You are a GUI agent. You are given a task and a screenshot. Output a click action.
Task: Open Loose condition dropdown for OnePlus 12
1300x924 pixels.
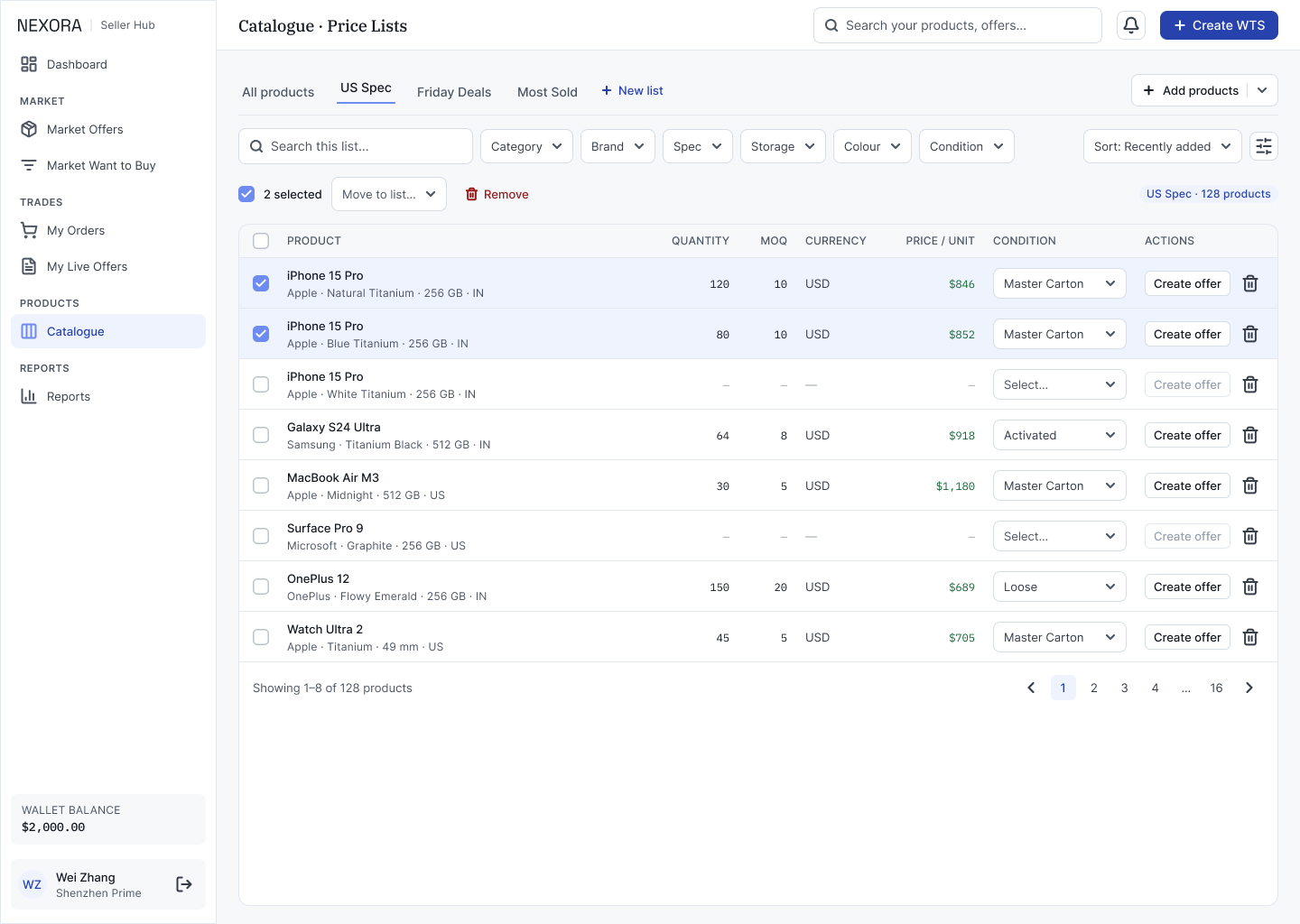[x=1060, y=587]
